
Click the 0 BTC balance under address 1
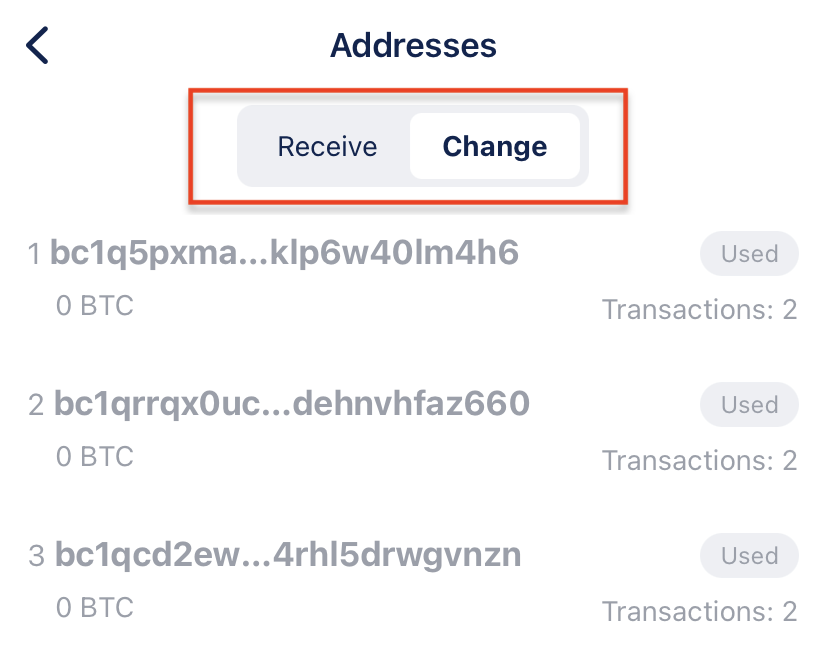coord(95,306)
